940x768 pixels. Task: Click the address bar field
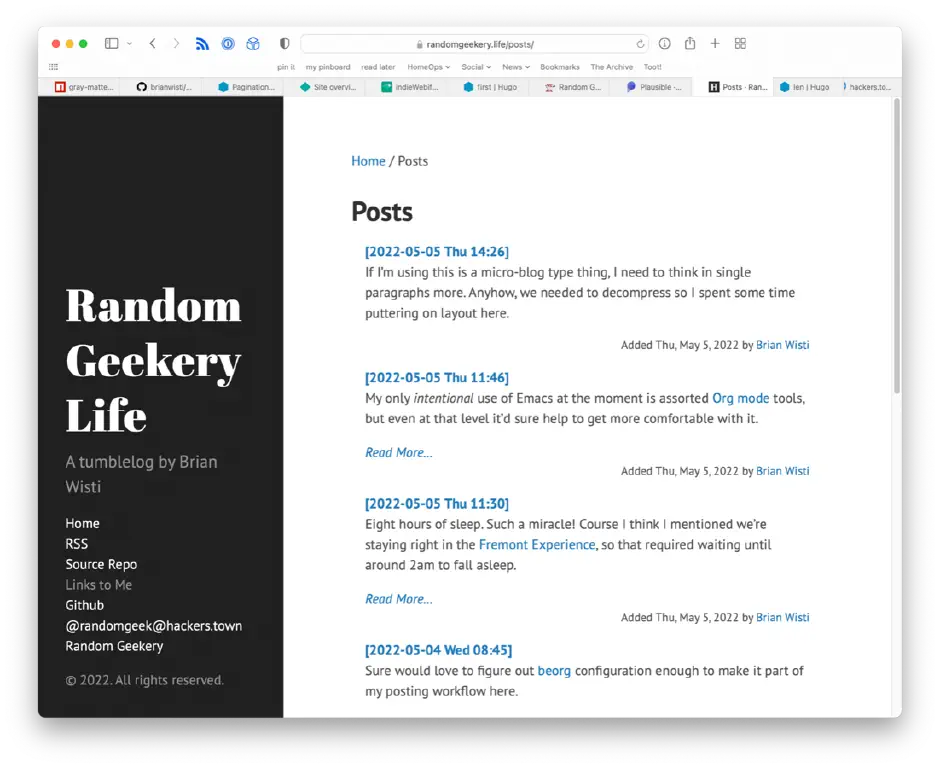pyautogui.click(x=480, y=43)
